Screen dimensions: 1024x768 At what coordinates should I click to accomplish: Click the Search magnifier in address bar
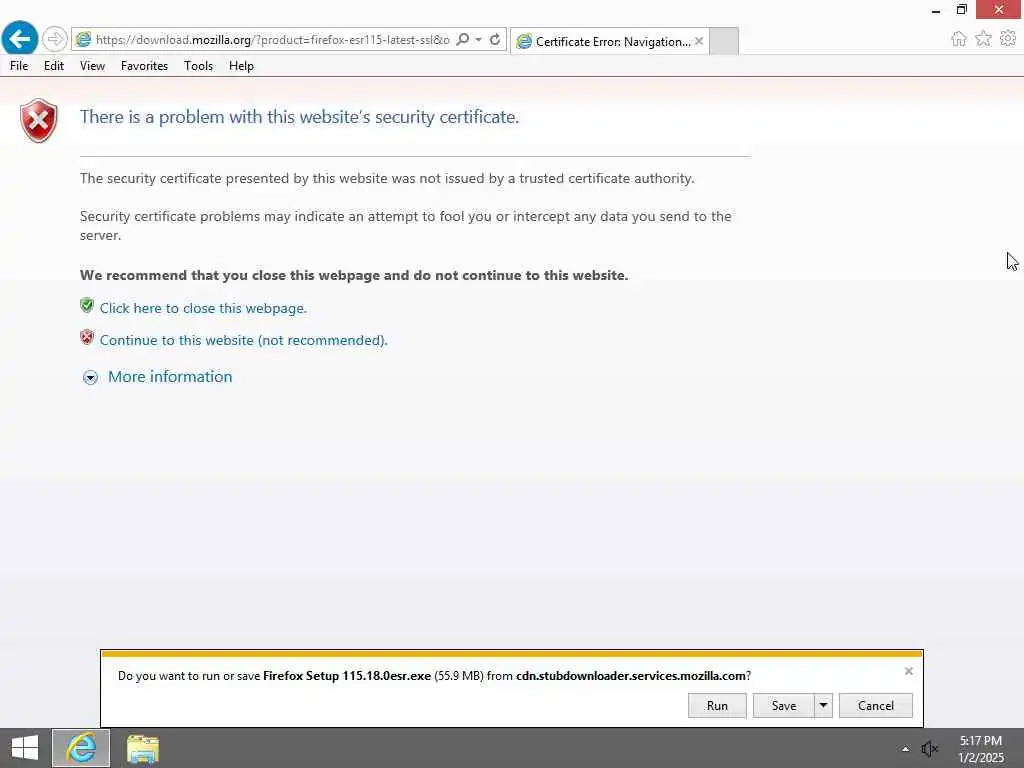(462, 40)
